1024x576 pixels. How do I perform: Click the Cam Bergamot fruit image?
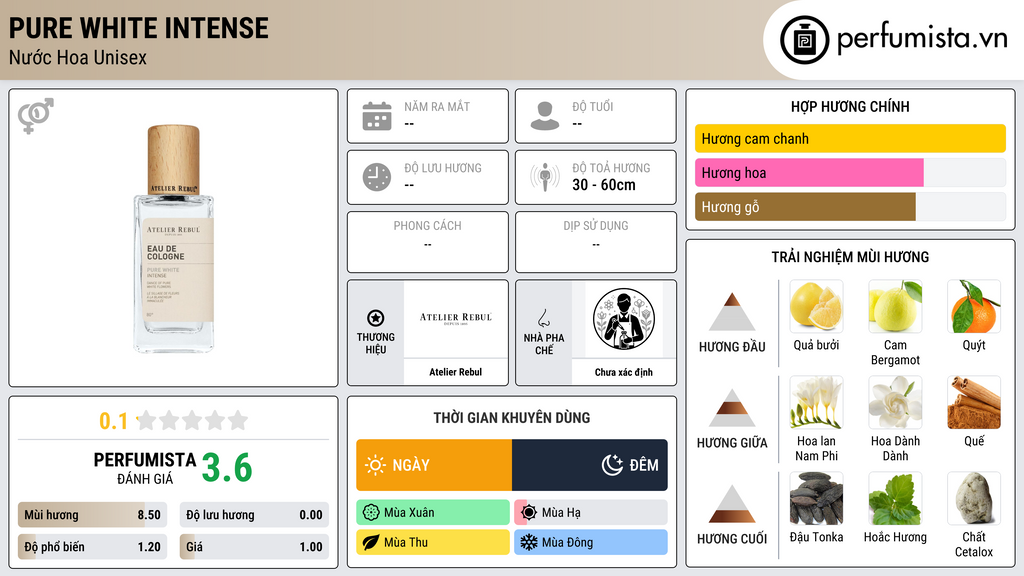click(x=895, y=306)
